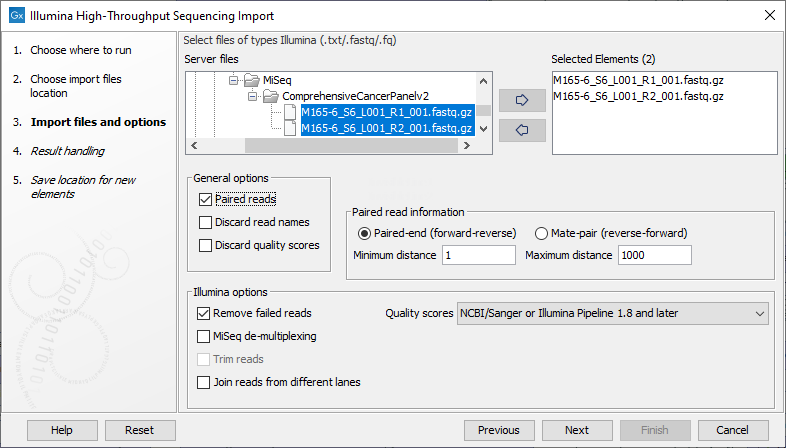Select R1_001.fastq.gz in Selected Elements list
Viewport: 786px width, 448px height.
point(638,80)
